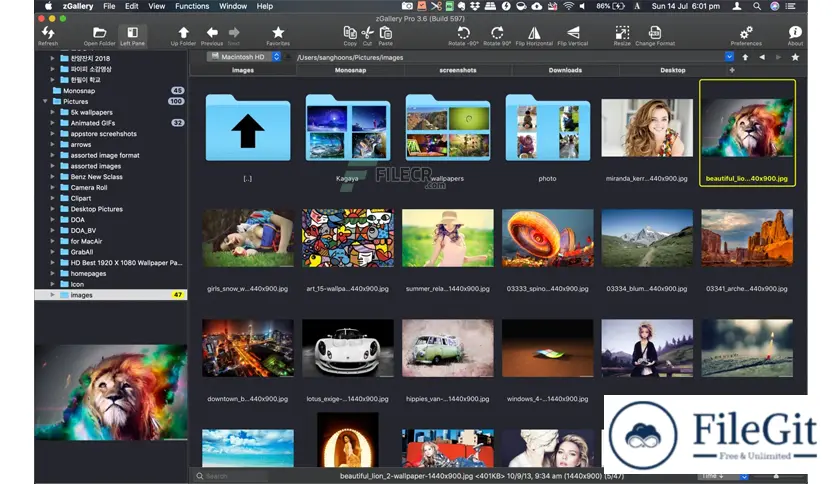Select 03341_arche canyon thumbnail
836x484 pixels.
coord(747,238)
